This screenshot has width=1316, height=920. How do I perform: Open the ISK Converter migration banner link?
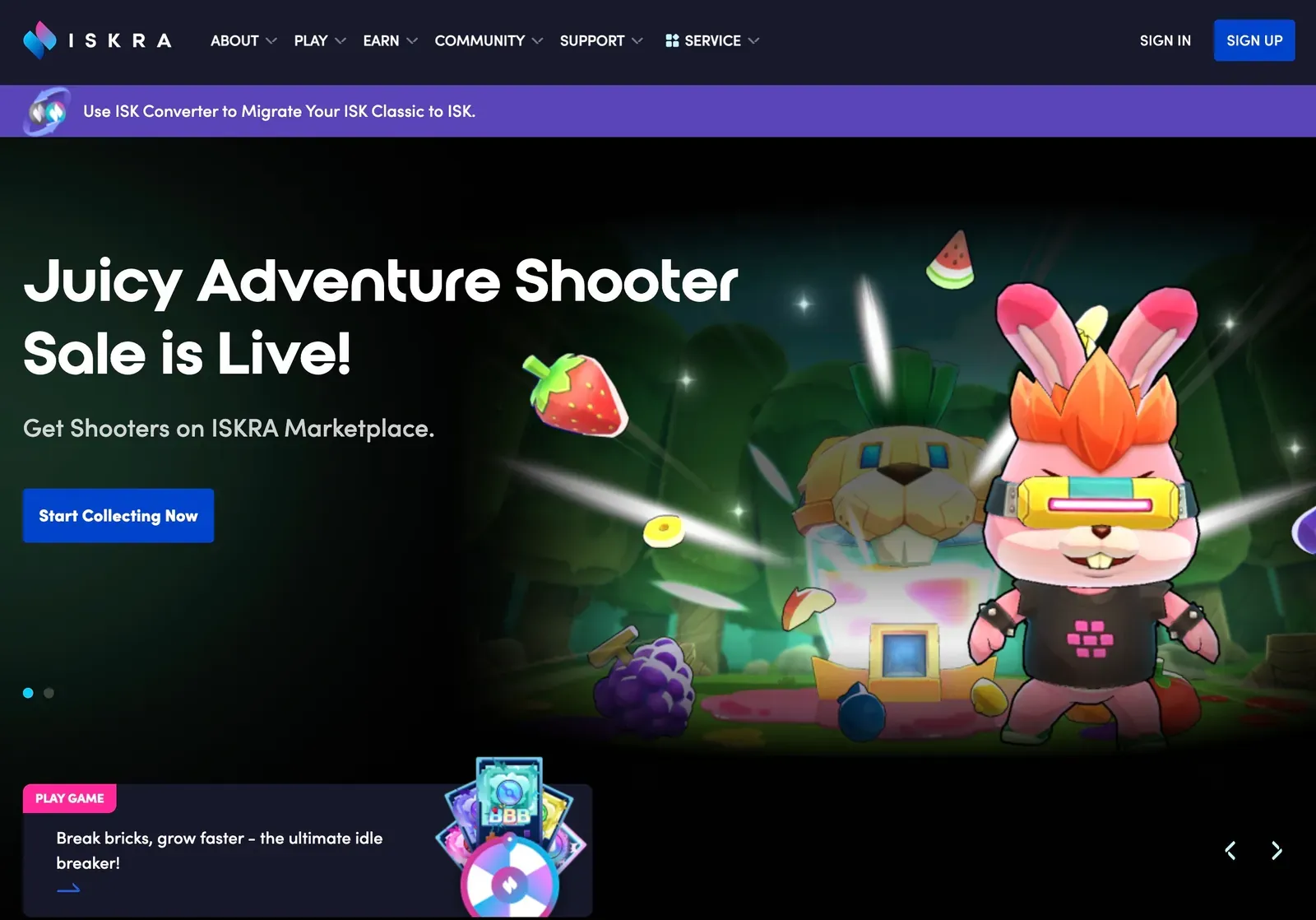tap(279, 111)
